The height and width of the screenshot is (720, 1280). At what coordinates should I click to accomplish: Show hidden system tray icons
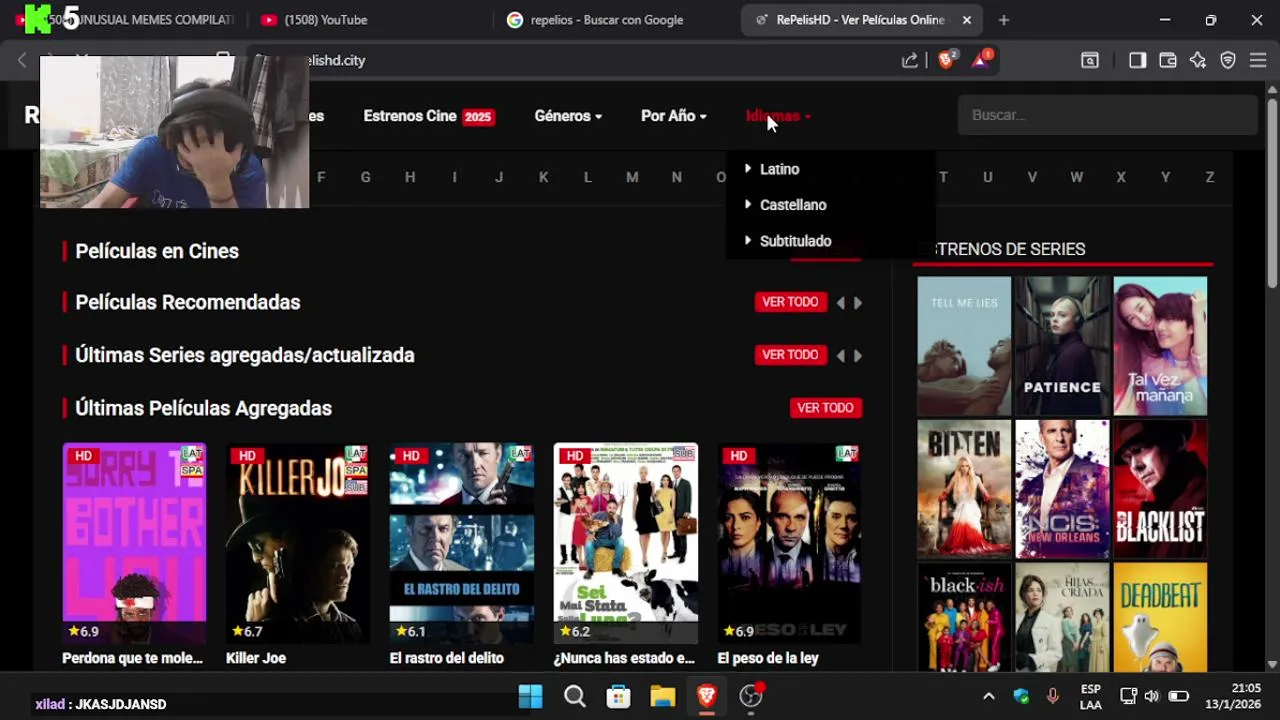(x=989, y=697)
